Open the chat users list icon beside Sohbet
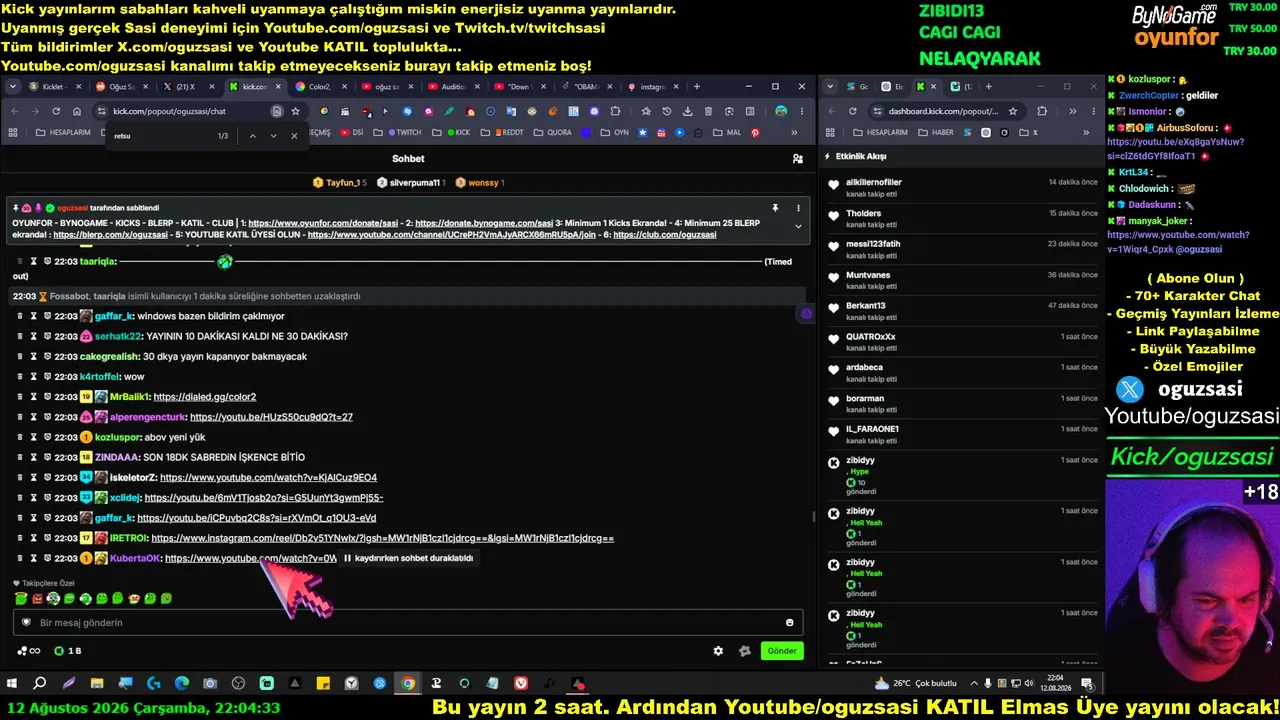1280x720 pixels. pos(797,159)
